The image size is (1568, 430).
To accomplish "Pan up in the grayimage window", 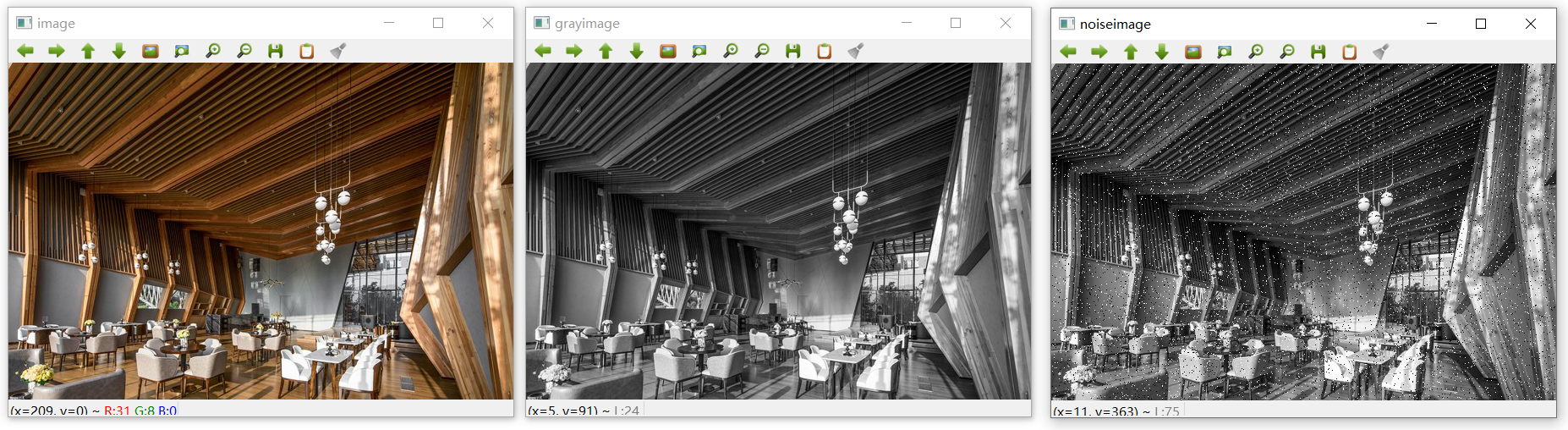I will click(606, 51).
